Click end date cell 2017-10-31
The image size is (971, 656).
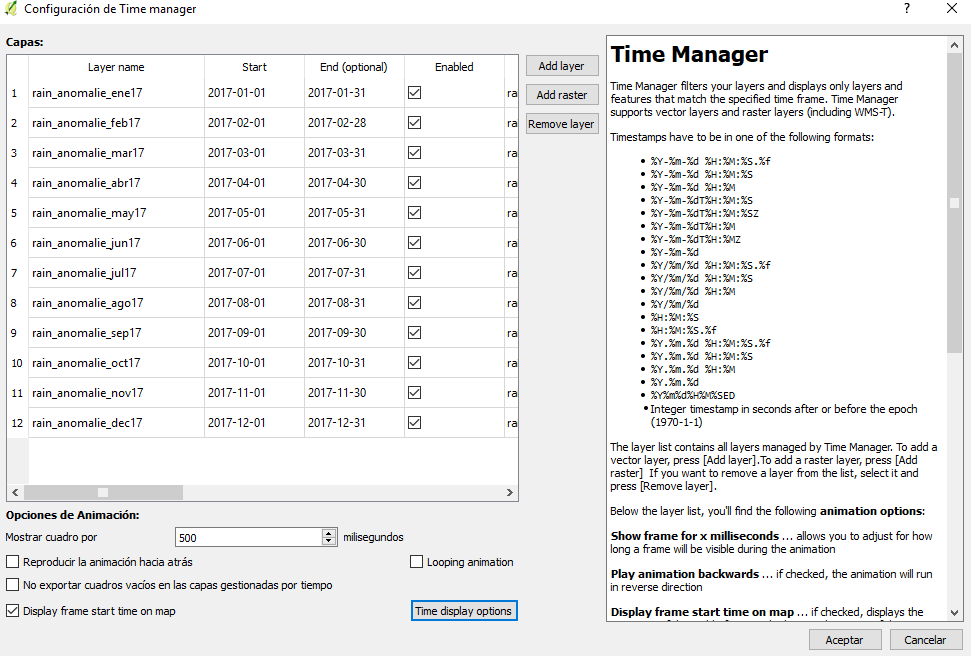(x=354, y=362)
